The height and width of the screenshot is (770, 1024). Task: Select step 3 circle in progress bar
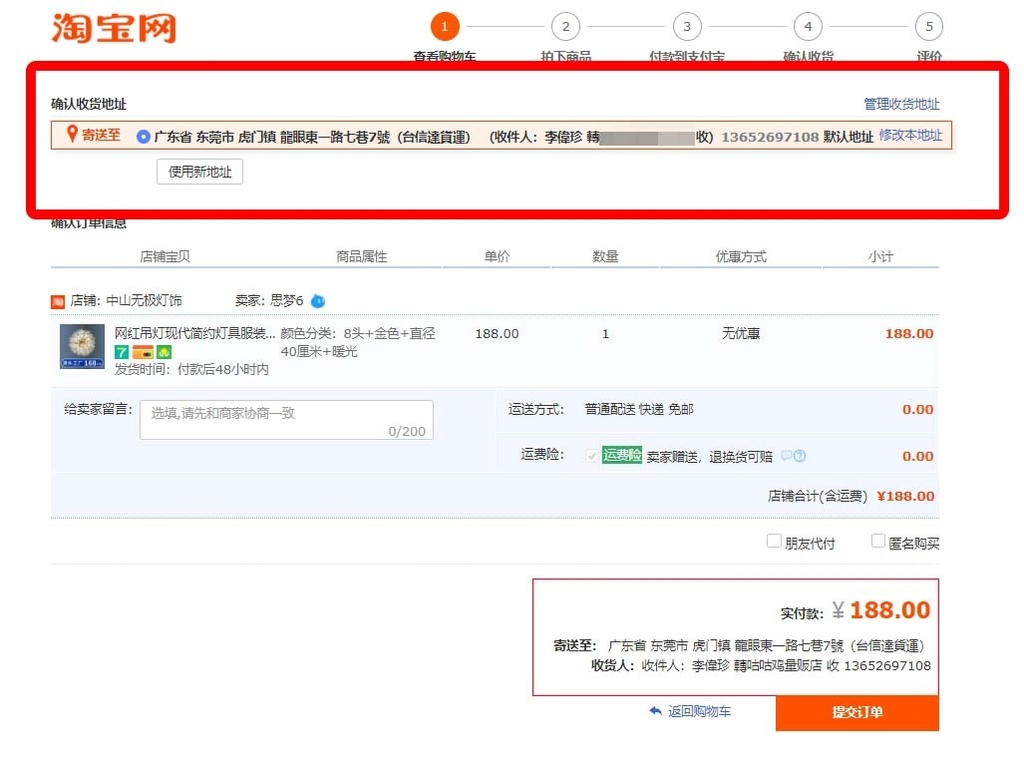point(687,26)
